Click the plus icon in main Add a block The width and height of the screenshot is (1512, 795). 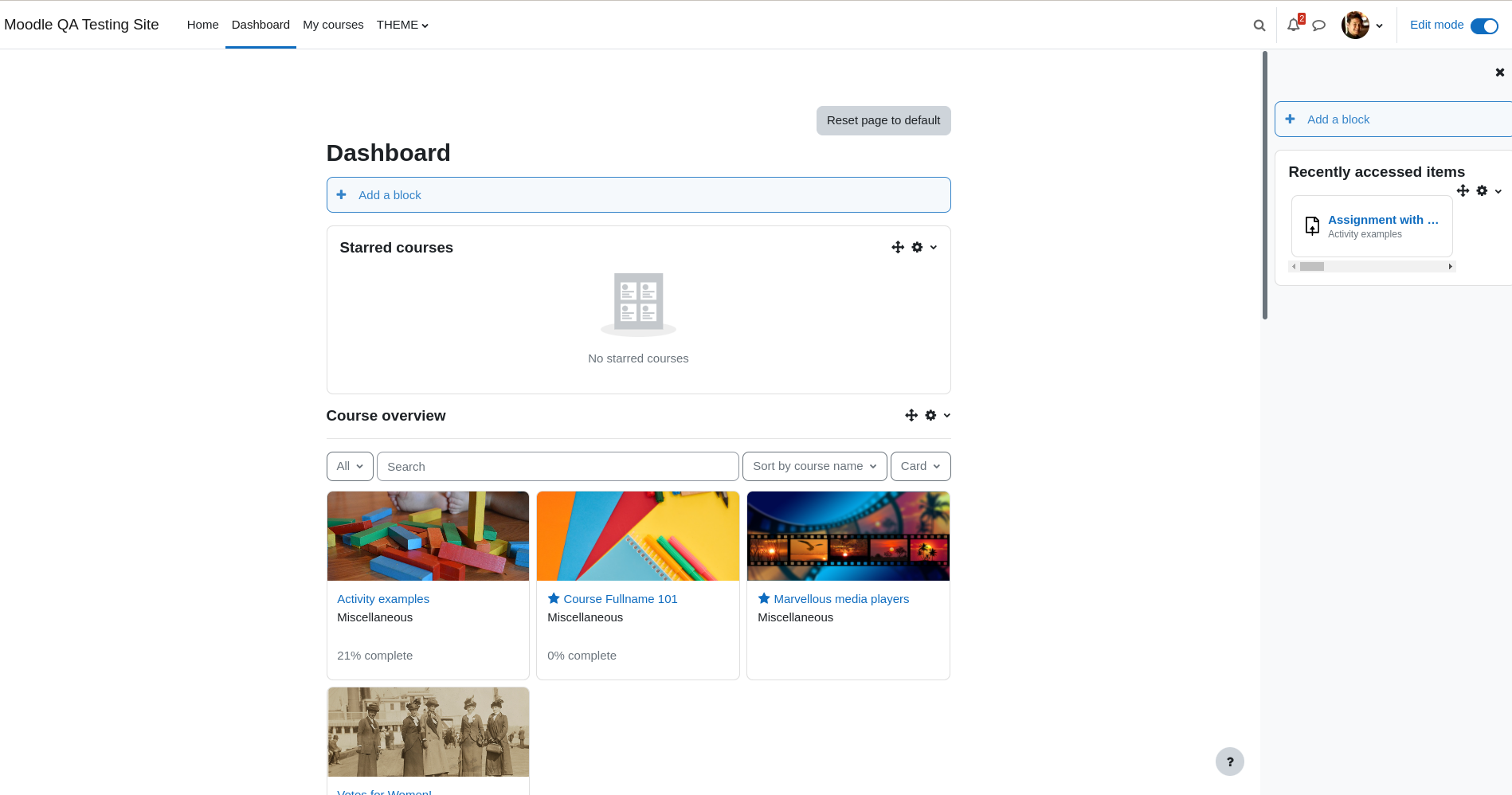click(x=342, y=195)
